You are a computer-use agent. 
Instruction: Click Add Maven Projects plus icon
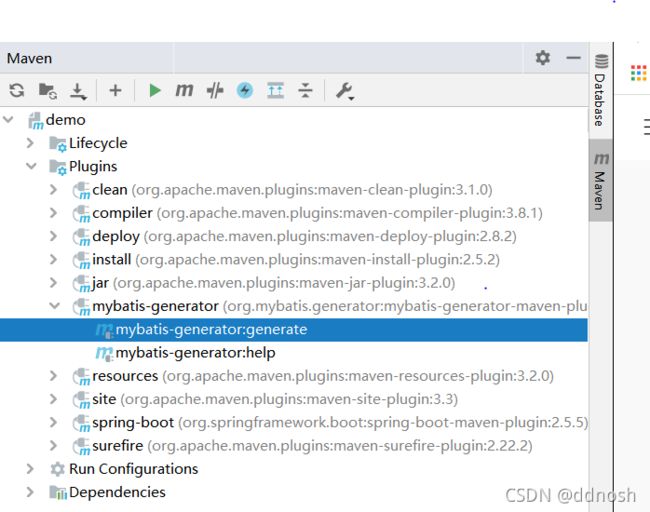click(x=115, y=90)
